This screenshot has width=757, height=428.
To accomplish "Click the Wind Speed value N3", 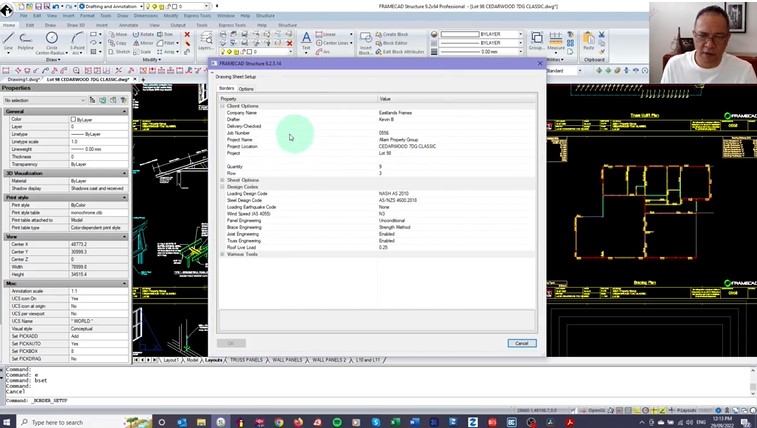I will point(381,214).
